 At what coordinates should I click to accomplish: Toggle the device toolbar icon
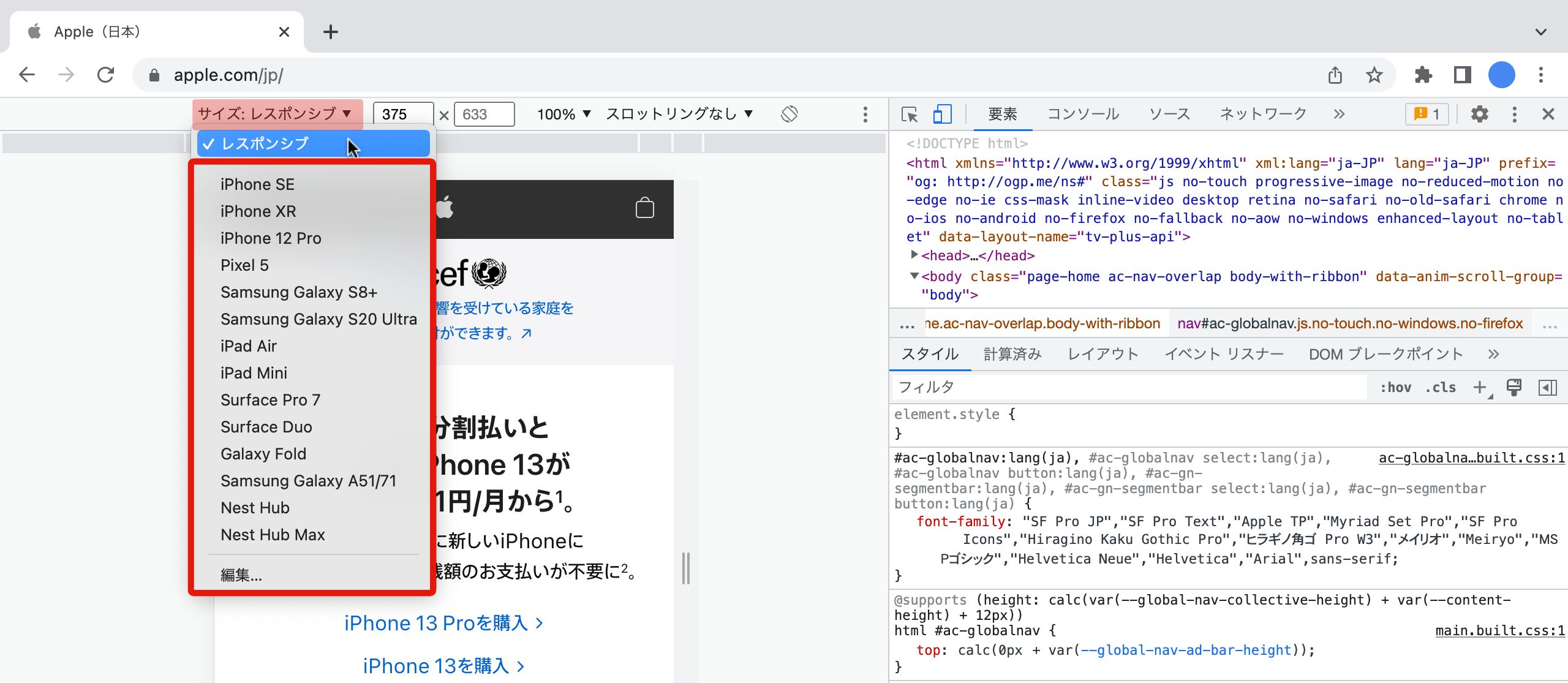click(942, 114)
